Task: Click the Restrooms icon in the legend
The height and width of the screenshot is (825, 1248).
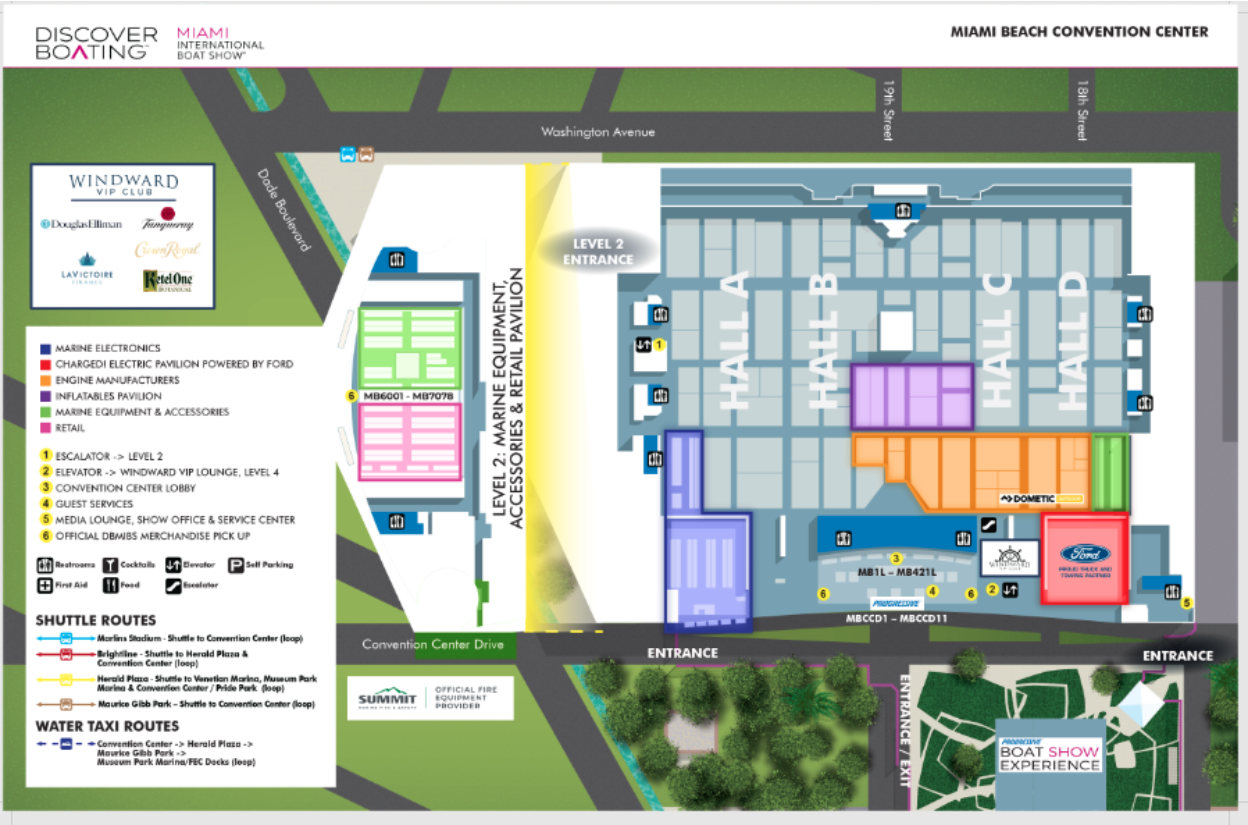Action: pos(43,565)
